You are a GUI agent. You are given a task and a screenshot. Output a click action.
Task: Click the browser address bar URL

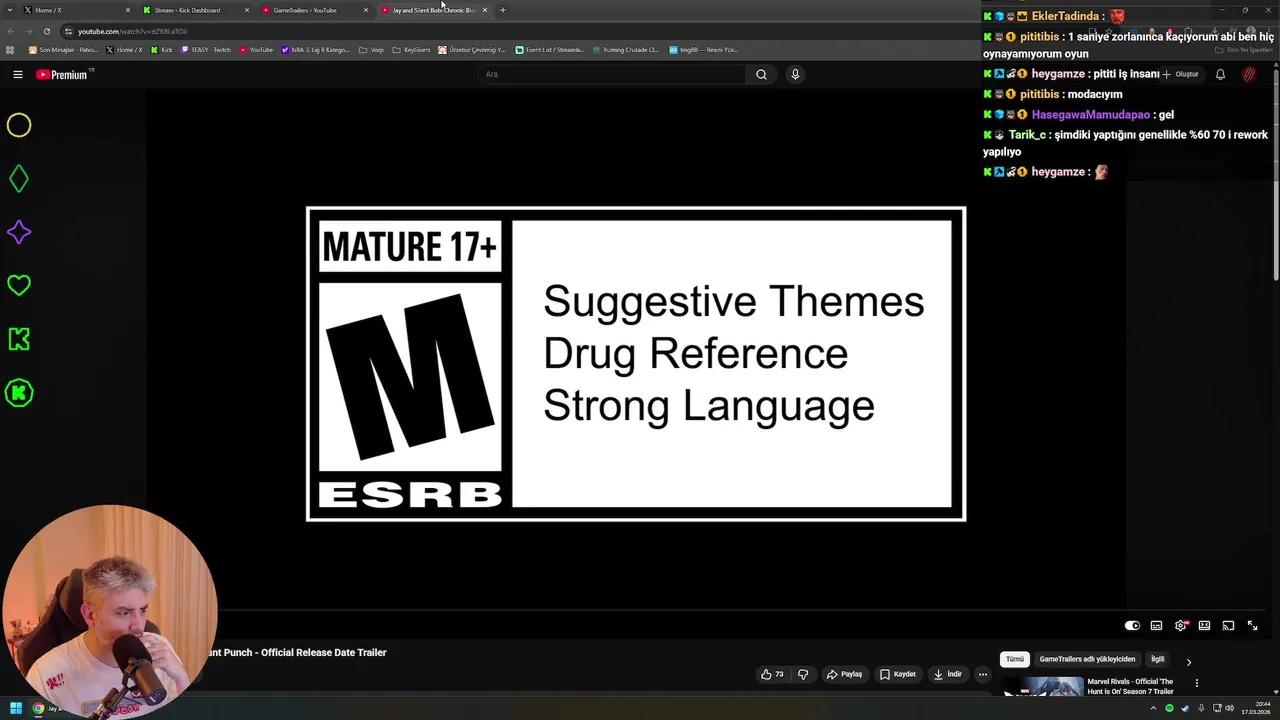click(133, 31)
